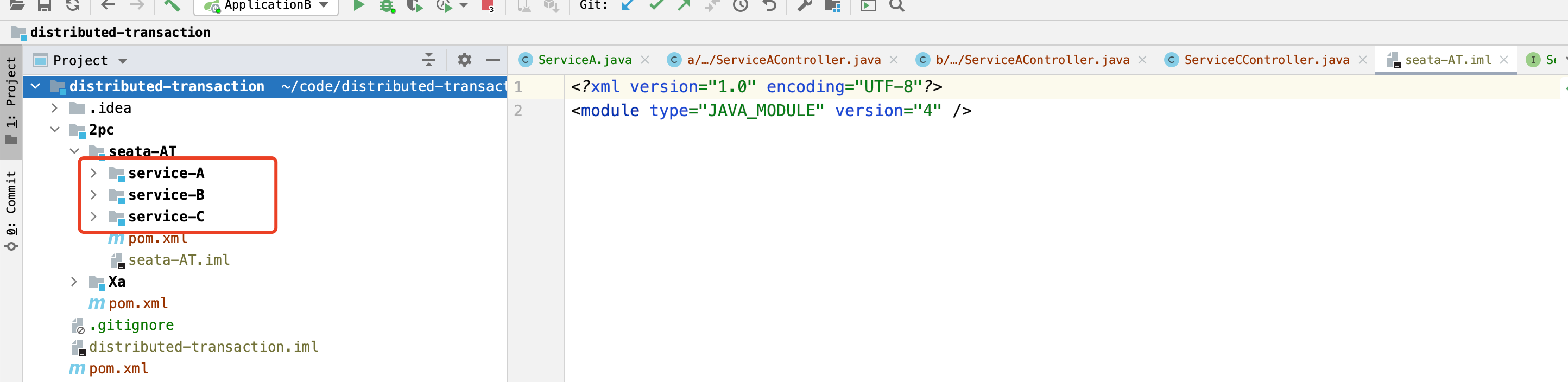The width and height of the screenshot is (1568, 382).
Task: Collapse the 2pc folder
Action: coord(55,130)
